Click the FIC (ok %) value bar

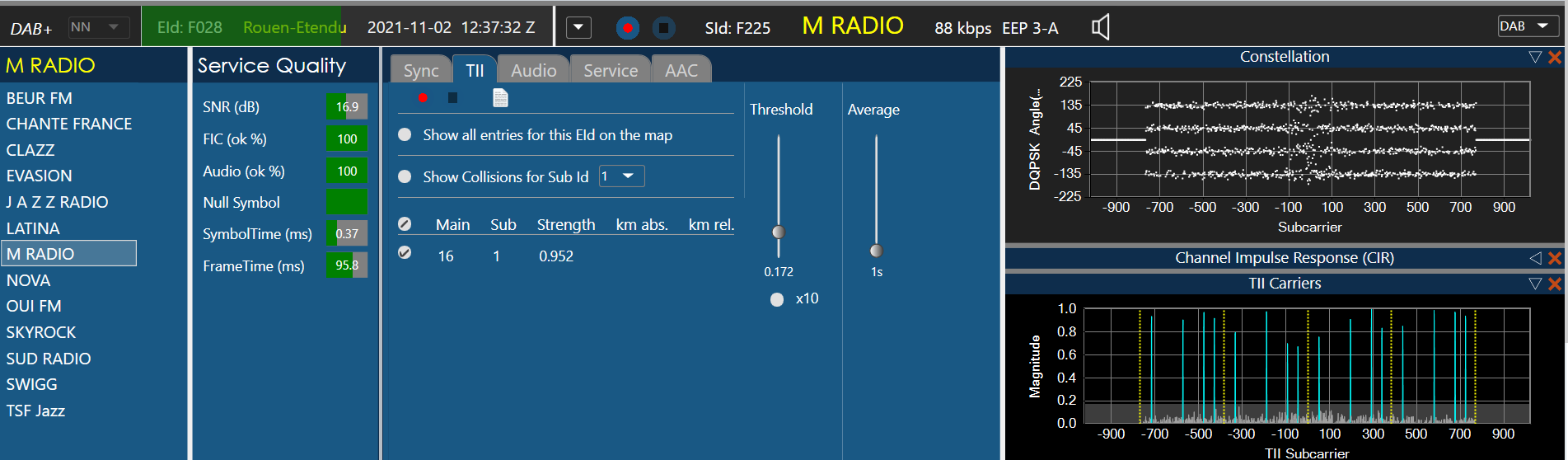point(347,138)
